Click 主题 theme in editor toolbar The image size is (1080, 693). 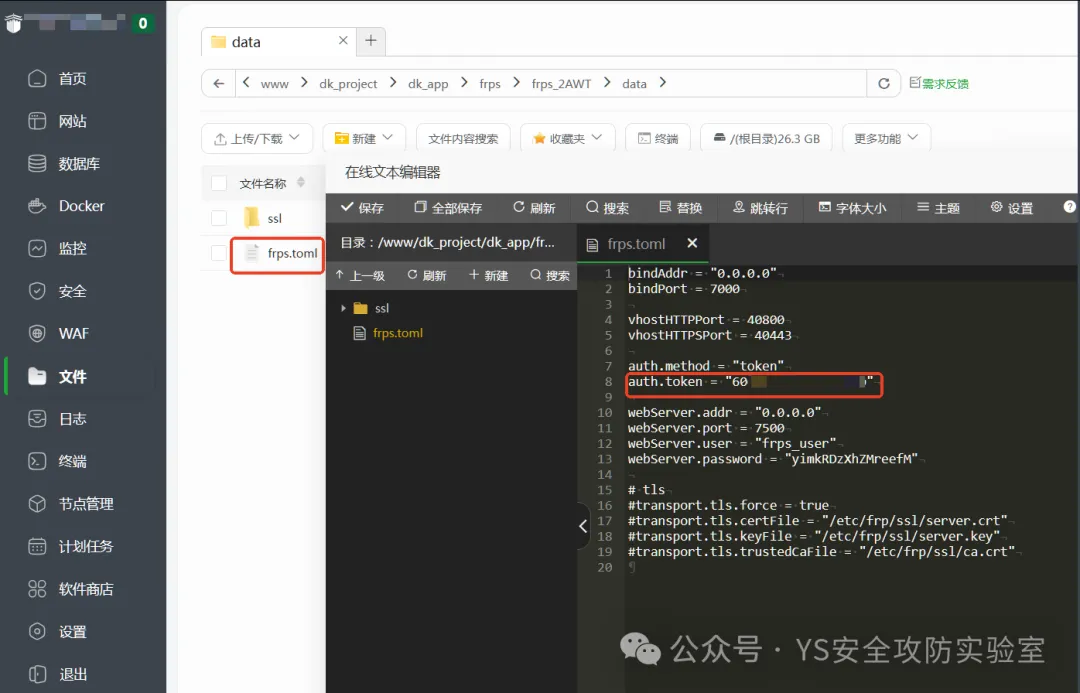[x=938, y=207]
